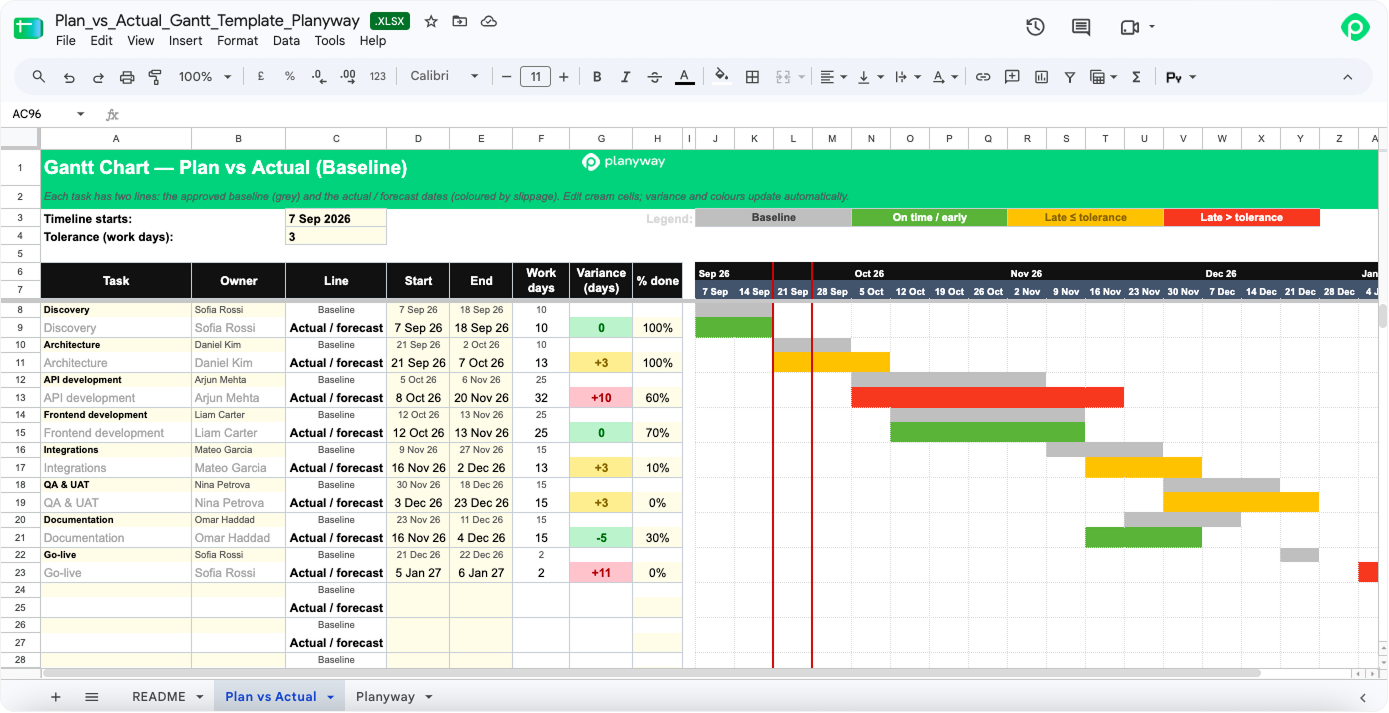Open Plan vs Actual tab dropdown arrow

(330, 697)
